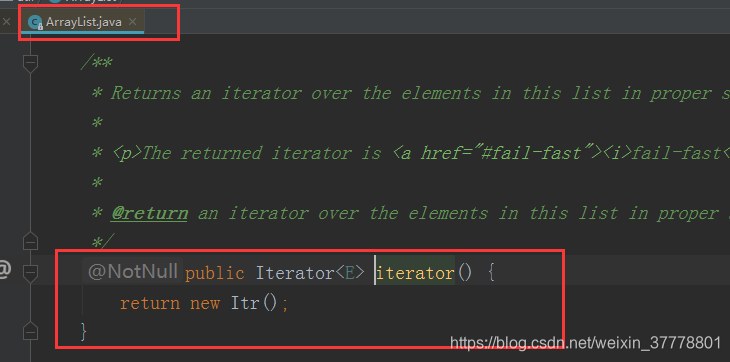Click the @return Javadoc tag
730x362 pixels.
pyautogui.click(x=150, y=214)
